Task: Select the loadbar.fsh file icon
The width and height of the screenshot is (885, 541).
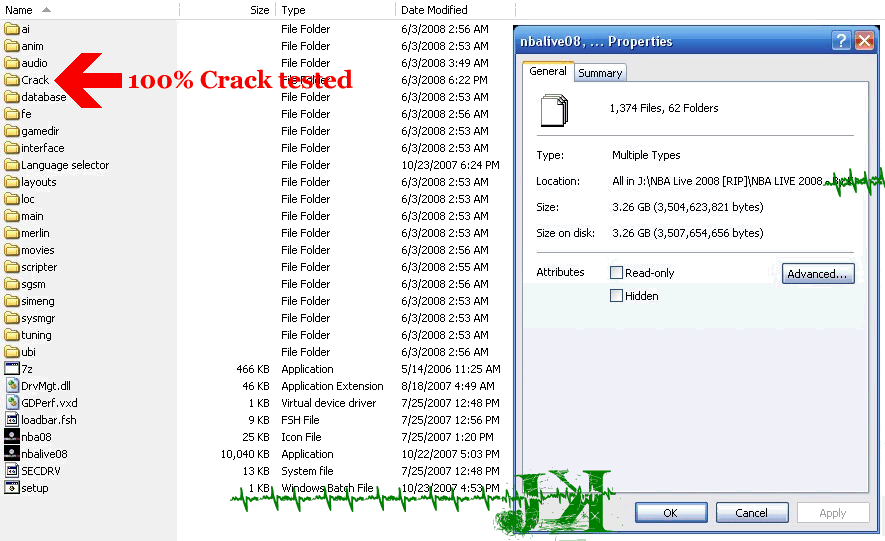Action: (12, 419)
